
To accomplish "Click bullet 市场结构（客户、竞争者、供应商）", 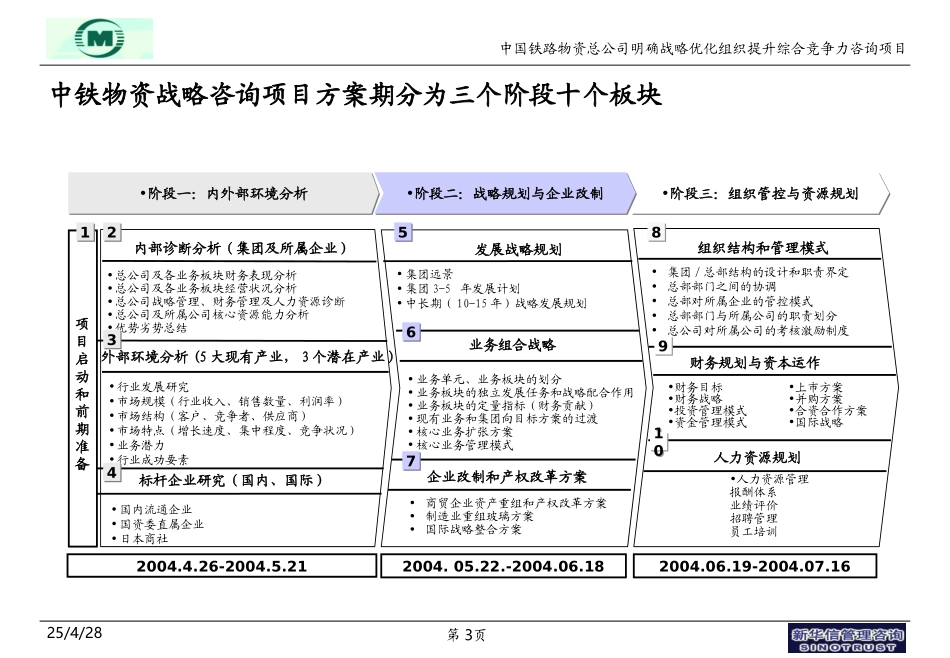I will (x=210, y=416).
